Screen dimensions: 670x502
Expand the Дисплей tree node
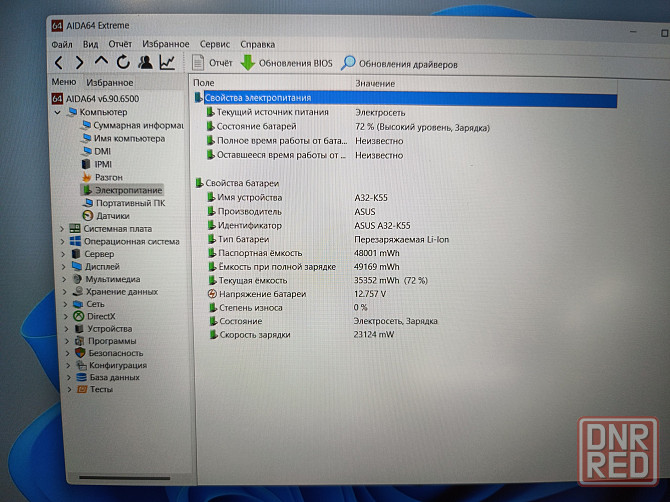coord(62,266)
